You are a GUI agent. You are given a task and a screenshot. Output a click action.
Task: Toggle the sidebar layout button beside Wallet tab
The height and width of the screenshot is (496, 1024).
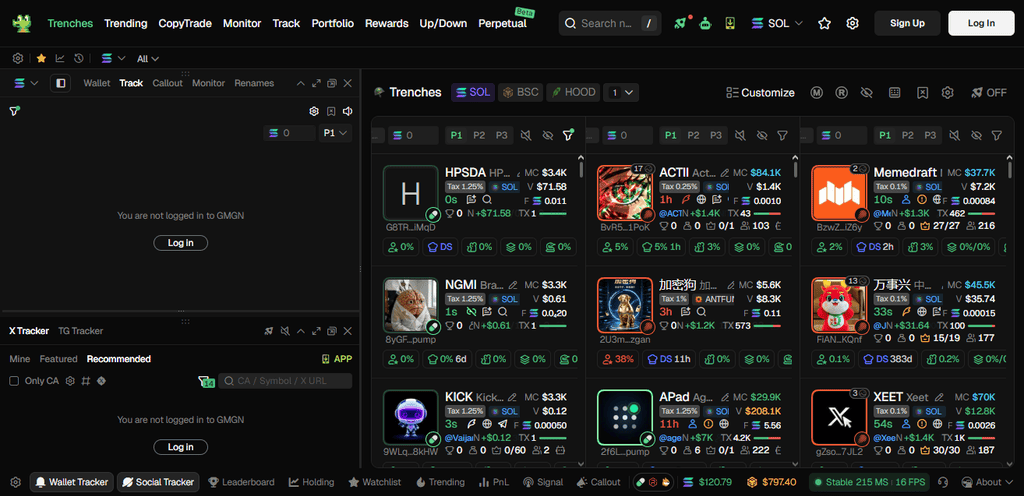(60, 84)
